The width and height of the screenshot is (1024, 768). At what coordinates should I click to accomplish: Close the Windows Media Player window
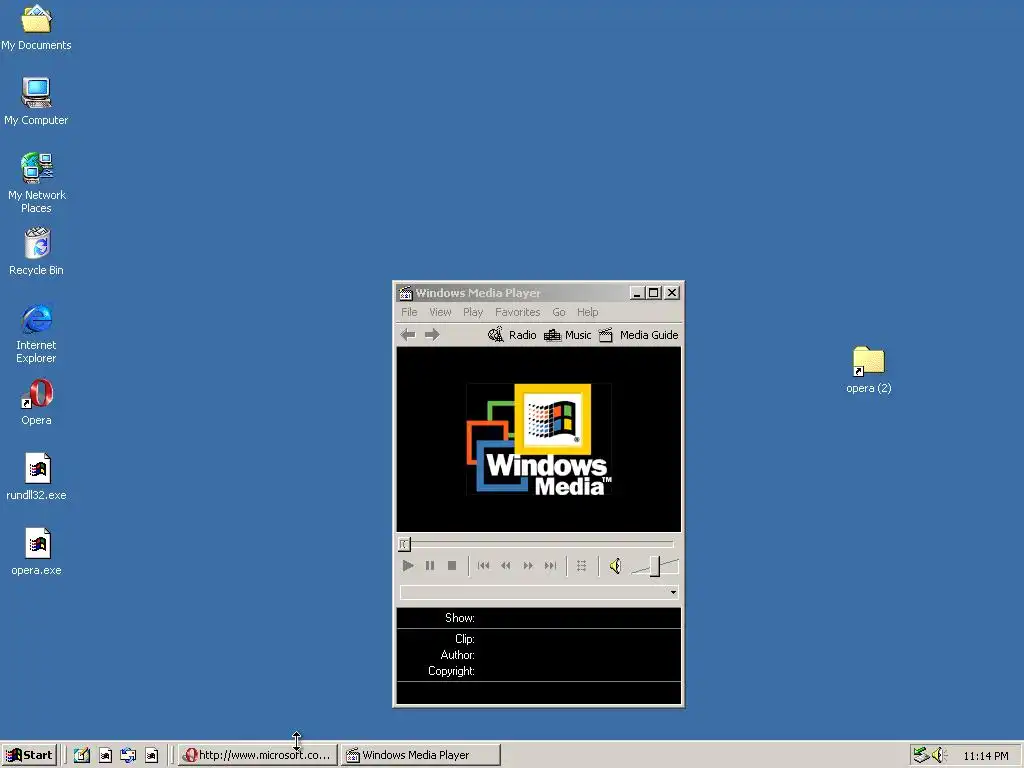672,293
